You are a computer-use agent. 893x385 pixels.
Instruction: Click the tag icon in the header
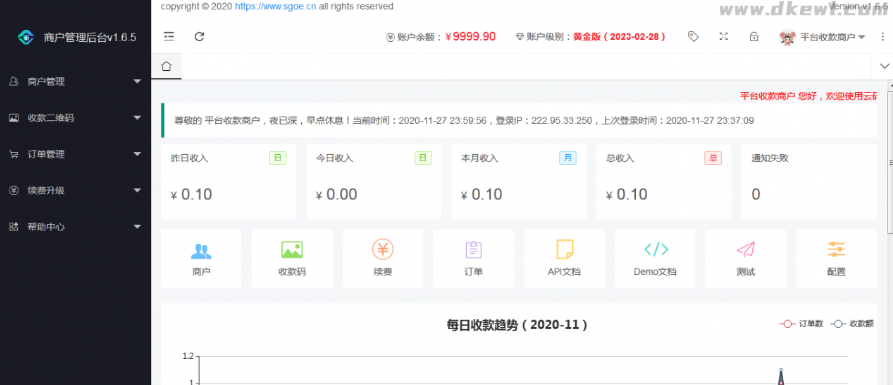[x=693, y=36]
